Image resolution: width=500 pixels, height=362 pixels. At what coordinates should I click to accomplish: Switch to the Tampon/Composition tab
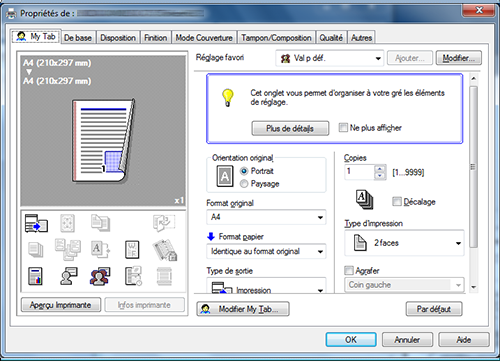(x=276, y=38)
